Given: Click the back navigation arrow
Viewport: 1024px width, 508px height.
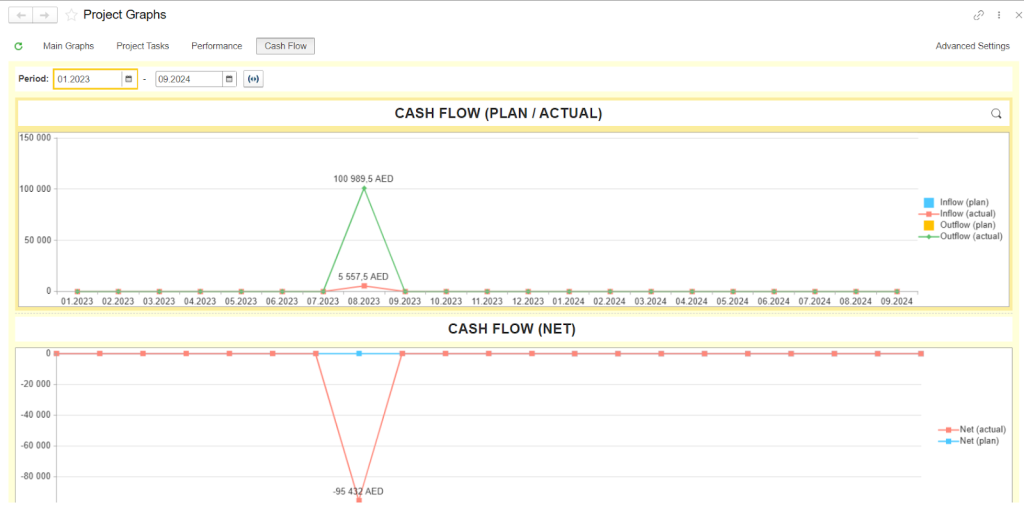Looking at the screenshot, I should (21, 15).
